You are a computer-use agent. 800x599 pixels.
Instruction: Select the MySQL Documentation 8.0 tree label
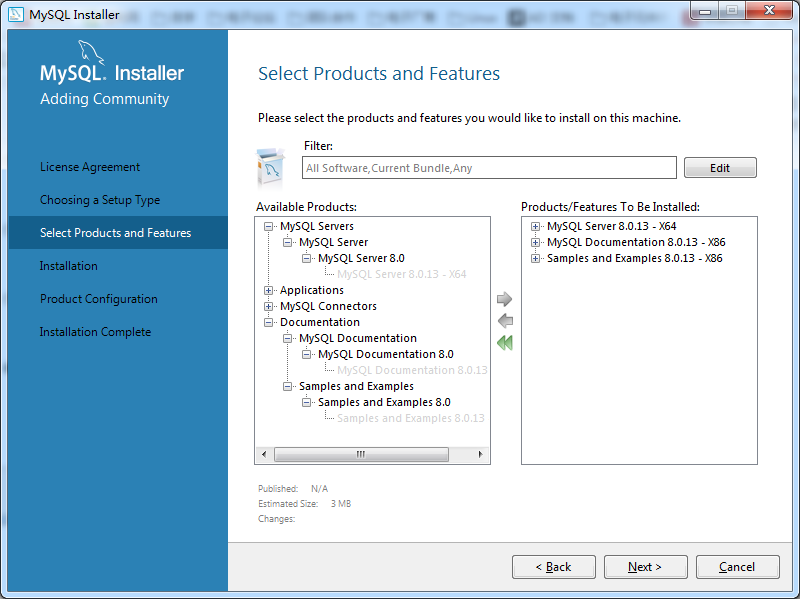tap(386, 354)
